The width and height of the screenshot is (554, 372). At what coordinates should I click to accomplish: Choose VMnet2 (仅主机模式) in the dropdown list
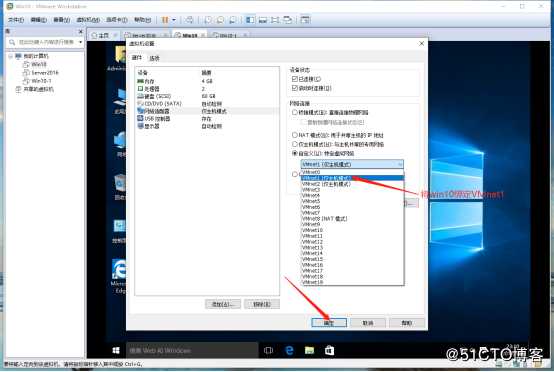[x=352, y=184]
